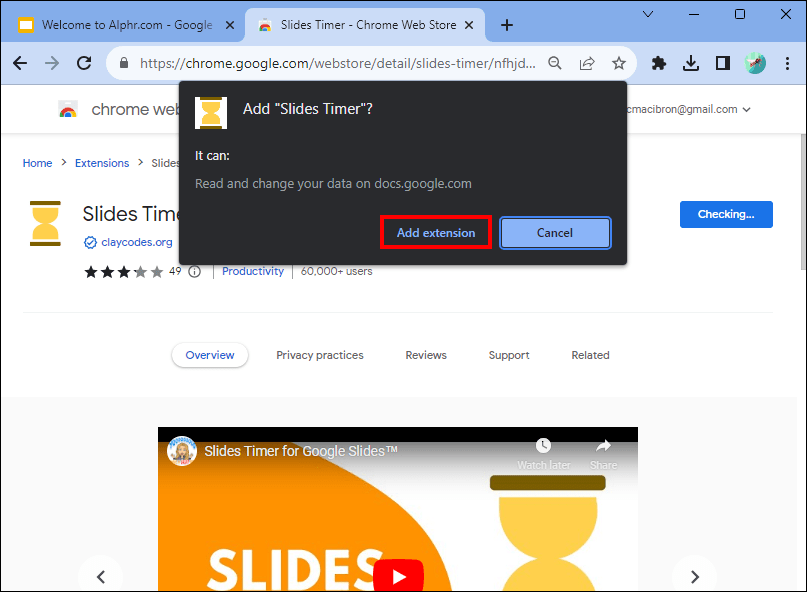Viewport: 807px width, 592px height.
Task: Open the rating info icon next to 49
Action: click(195, 272)
